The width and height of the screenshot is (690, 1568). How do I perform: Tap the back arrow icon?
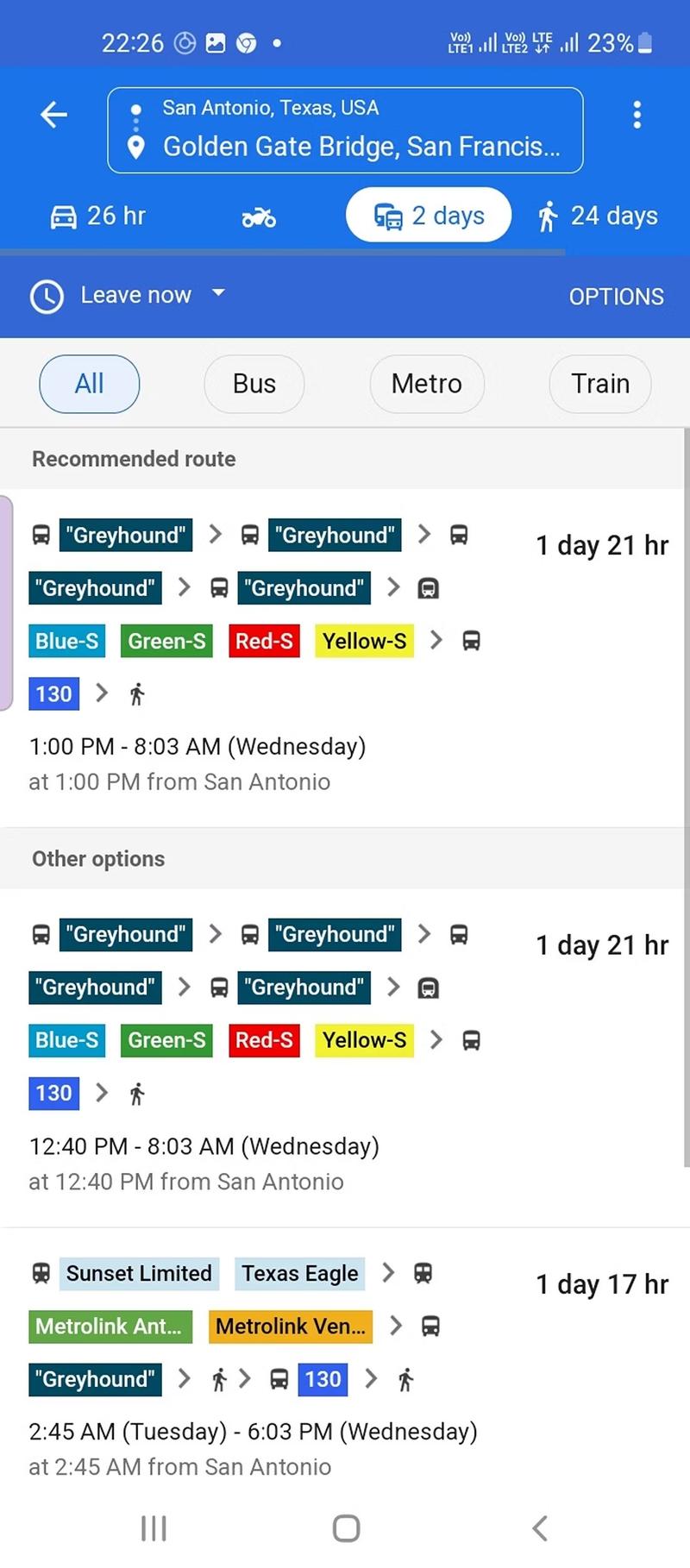[53, 114]
